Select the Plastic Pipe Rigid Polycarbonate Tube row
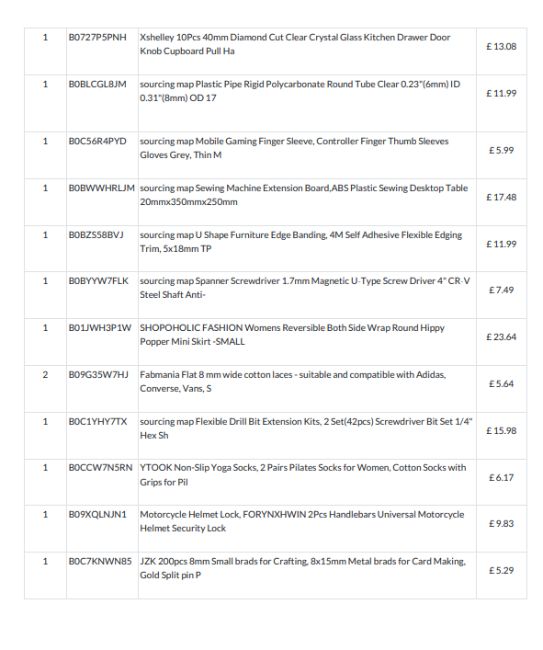 pyautogui.click(x=276, y=103)
